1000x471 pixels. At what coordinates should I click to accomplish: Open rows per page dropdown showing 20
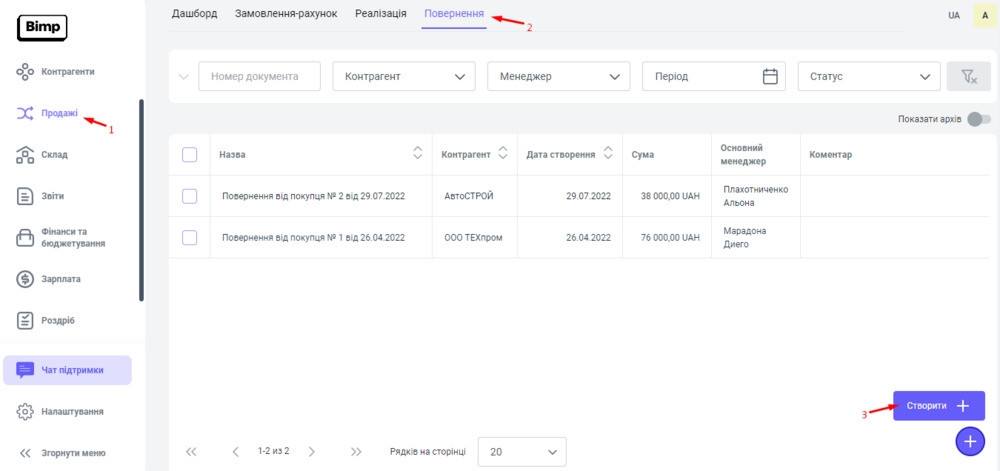click(x=522, y=452)
